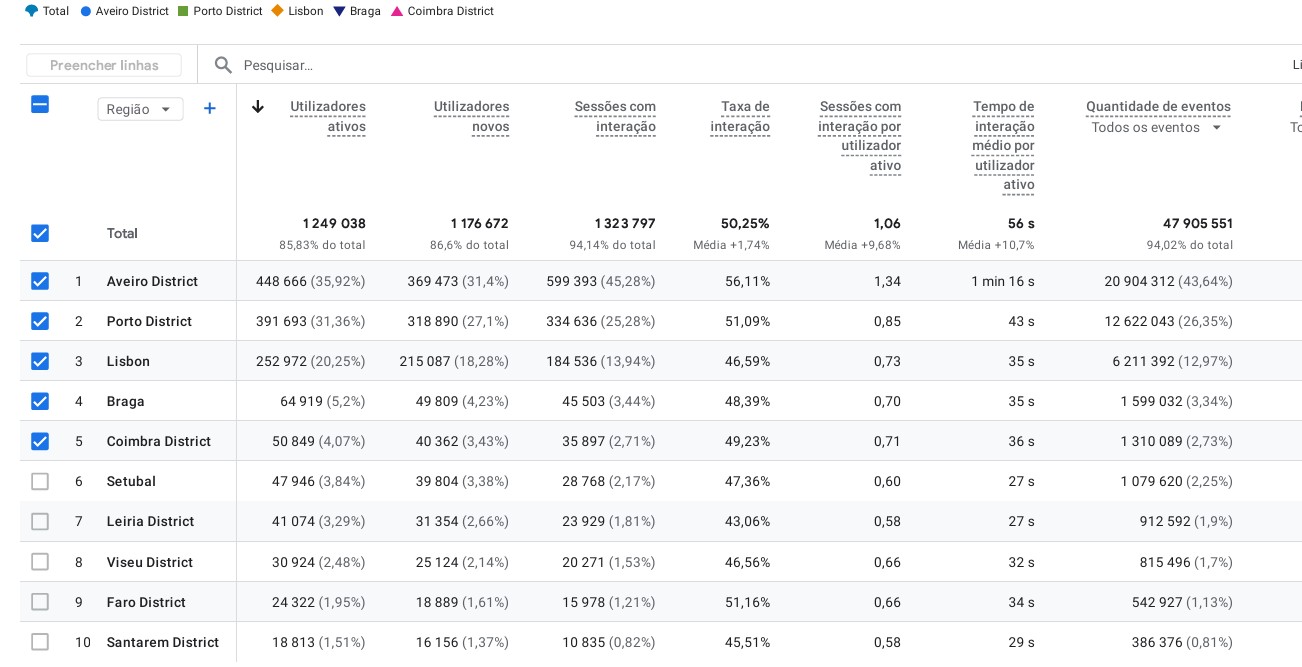Image resolution: width=1302 pixels, height=667 pixels.
Task: Sort by Utilizadores novos column header
Action: pyautogui.click(x=471, y=116)
